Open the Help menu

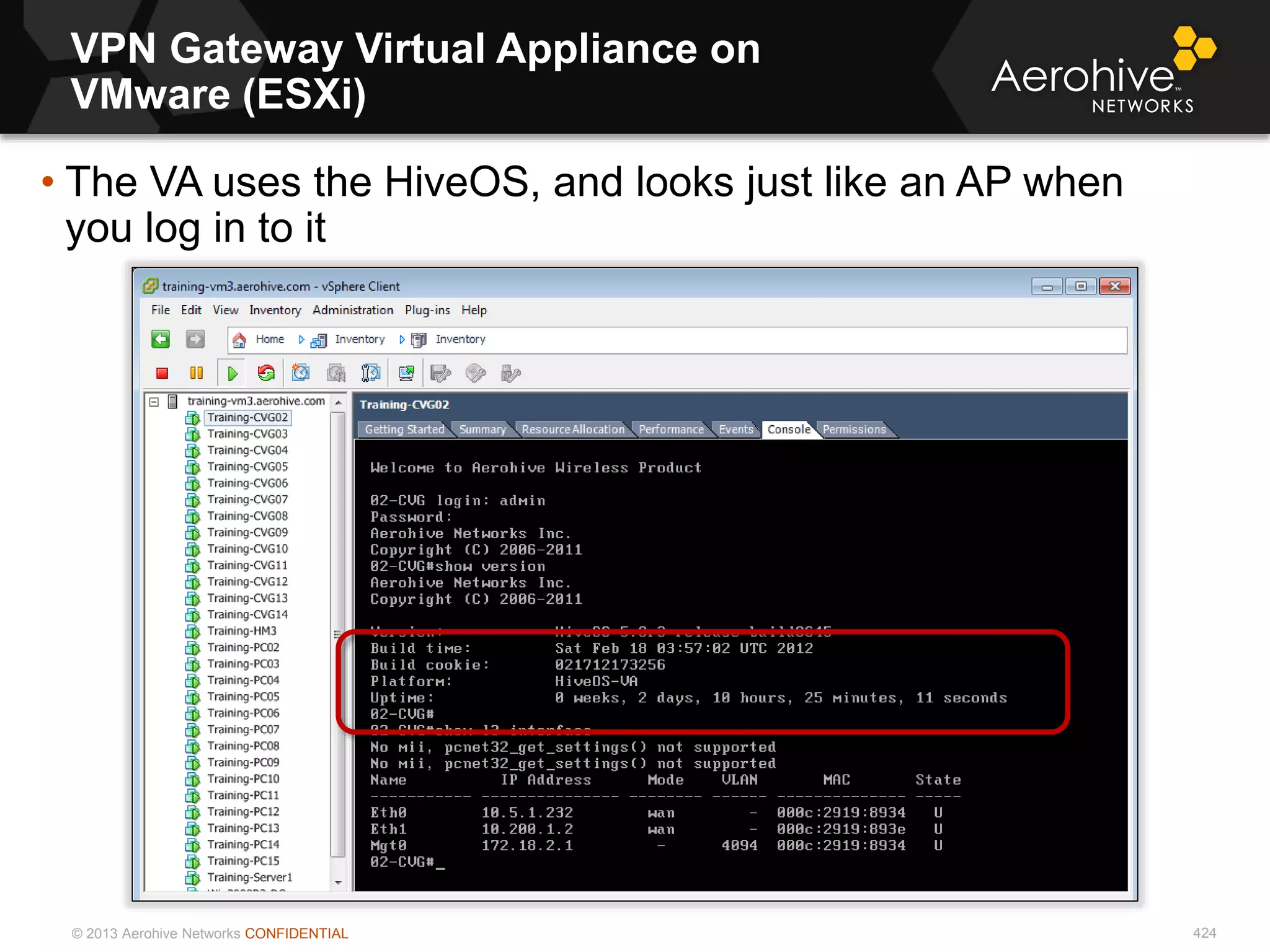click(474, 310)
